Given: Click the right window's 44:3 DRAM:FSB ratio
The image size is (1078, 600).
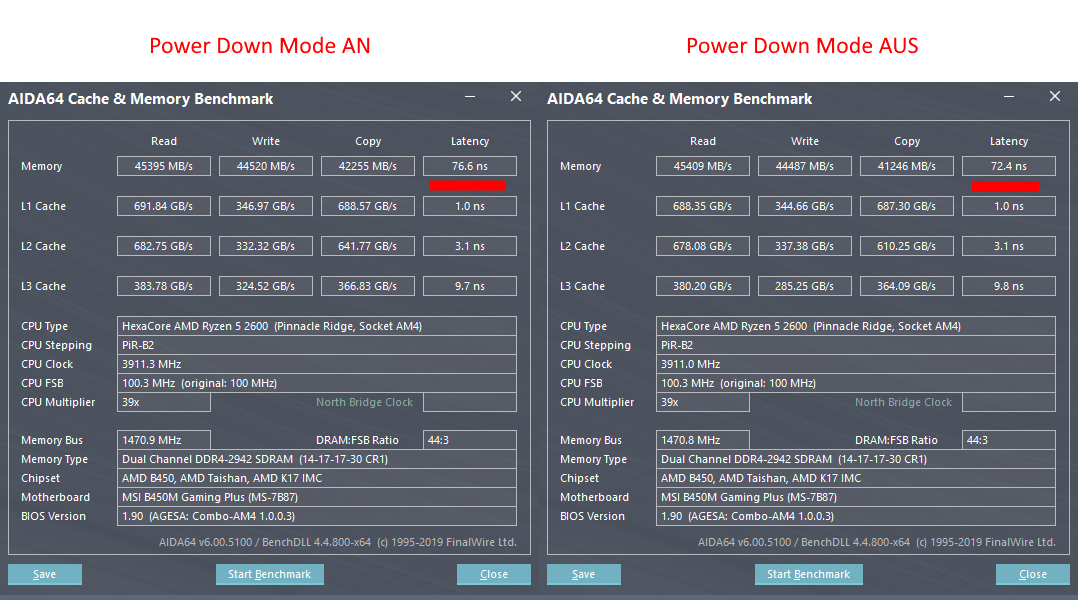Looking at the screenshot, I should click(1009, 440).
